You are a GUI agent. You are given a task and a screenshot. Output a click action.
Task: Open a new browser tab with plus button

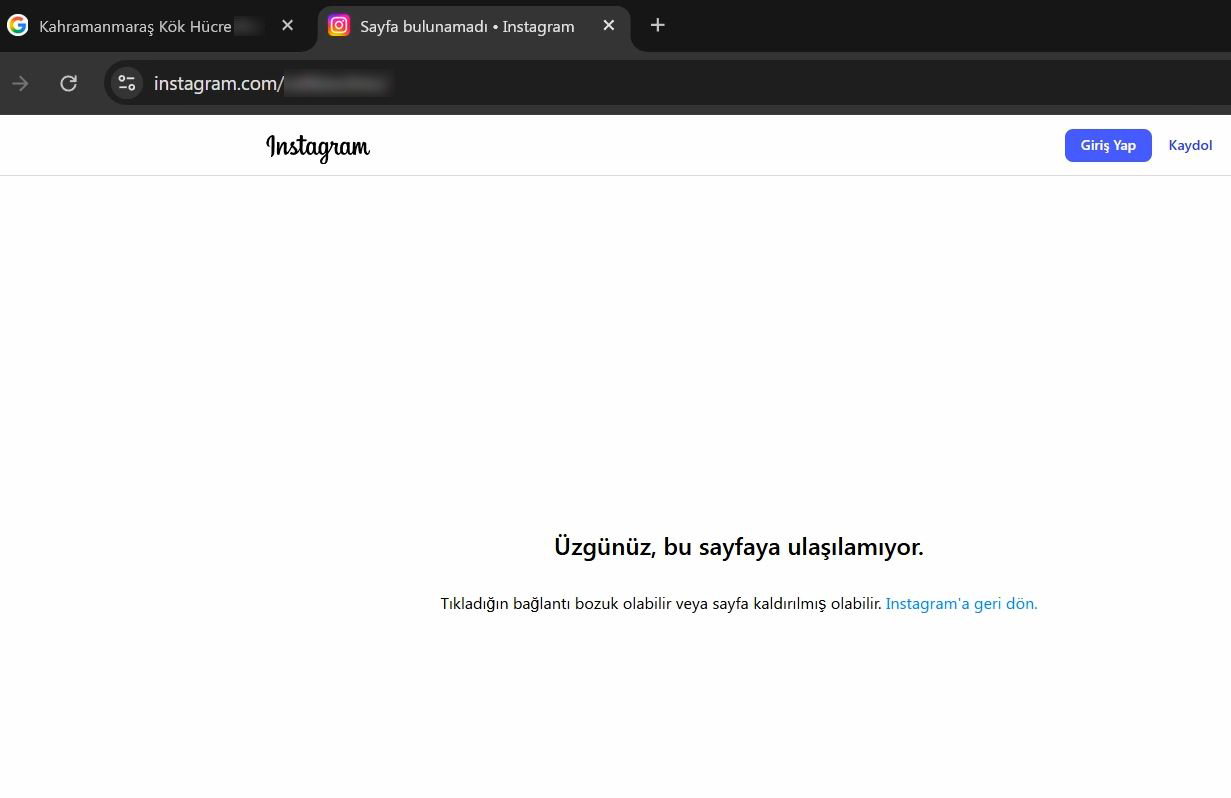pyautogui.click(x=657, y=26)
